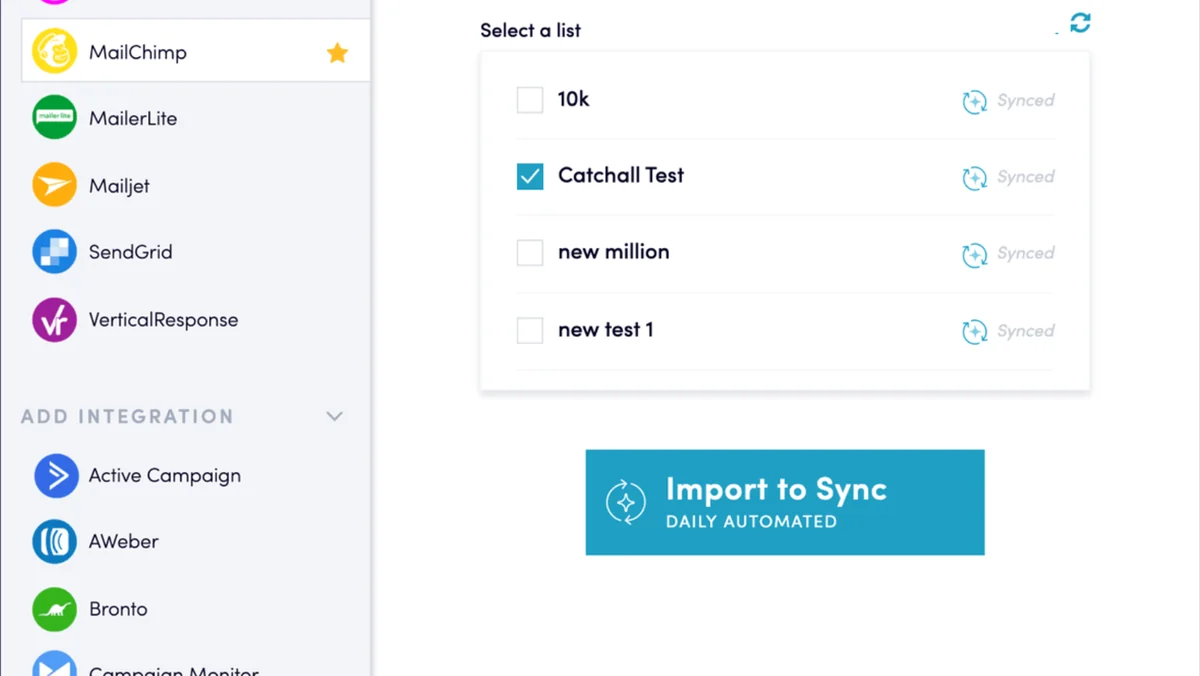Collapse the Add Integration section chevron
Screen dimensions: 1200x676
[x=335, y=416]
